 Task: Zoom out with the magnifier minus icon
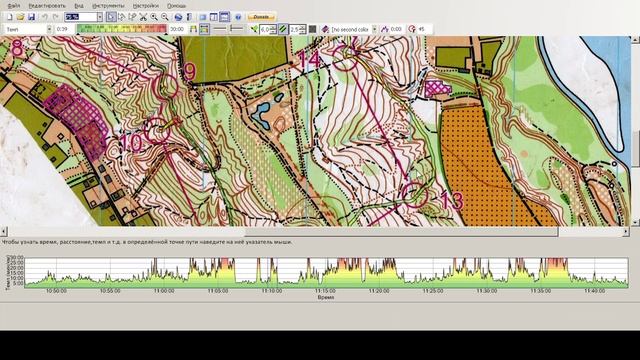point(164,17)
